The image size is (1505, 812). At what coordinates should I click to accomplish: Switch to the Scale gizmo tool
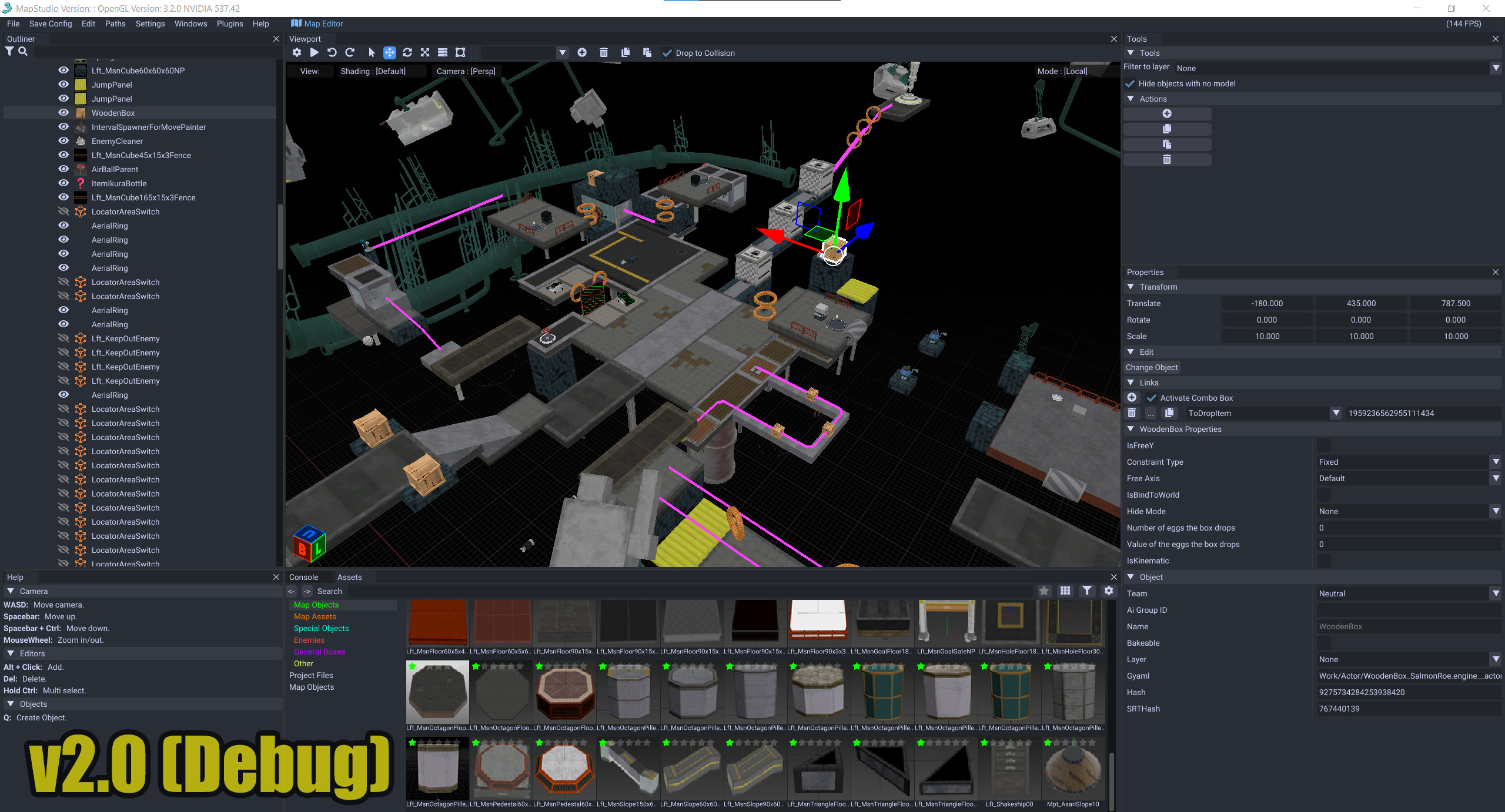tap(425, 52)
